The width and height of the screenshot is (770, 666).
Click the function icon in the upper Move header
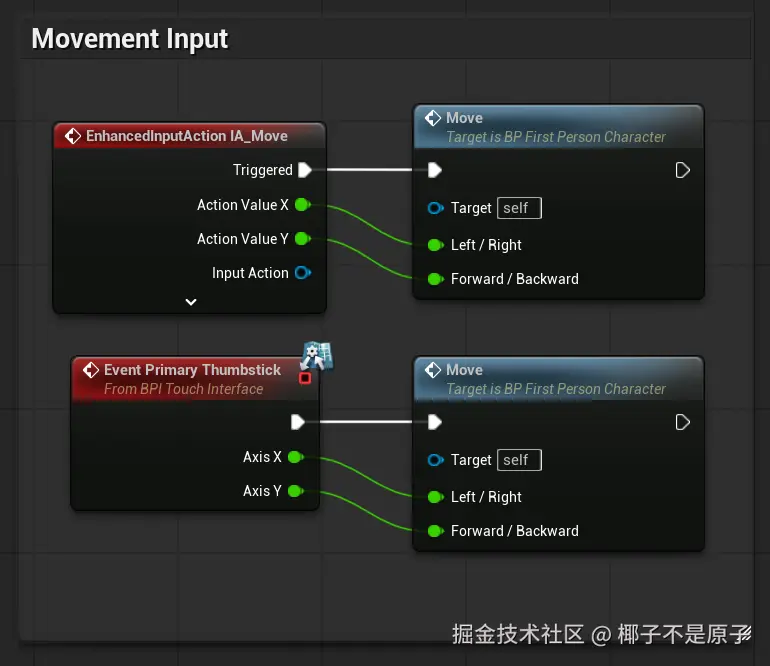433,118
